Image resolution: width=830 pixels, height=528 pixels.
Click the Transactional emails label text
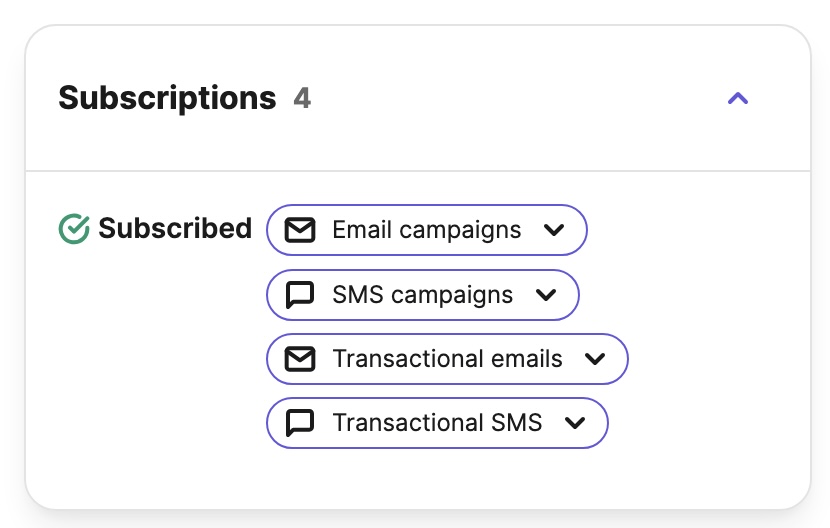click(x=447, y=359)
